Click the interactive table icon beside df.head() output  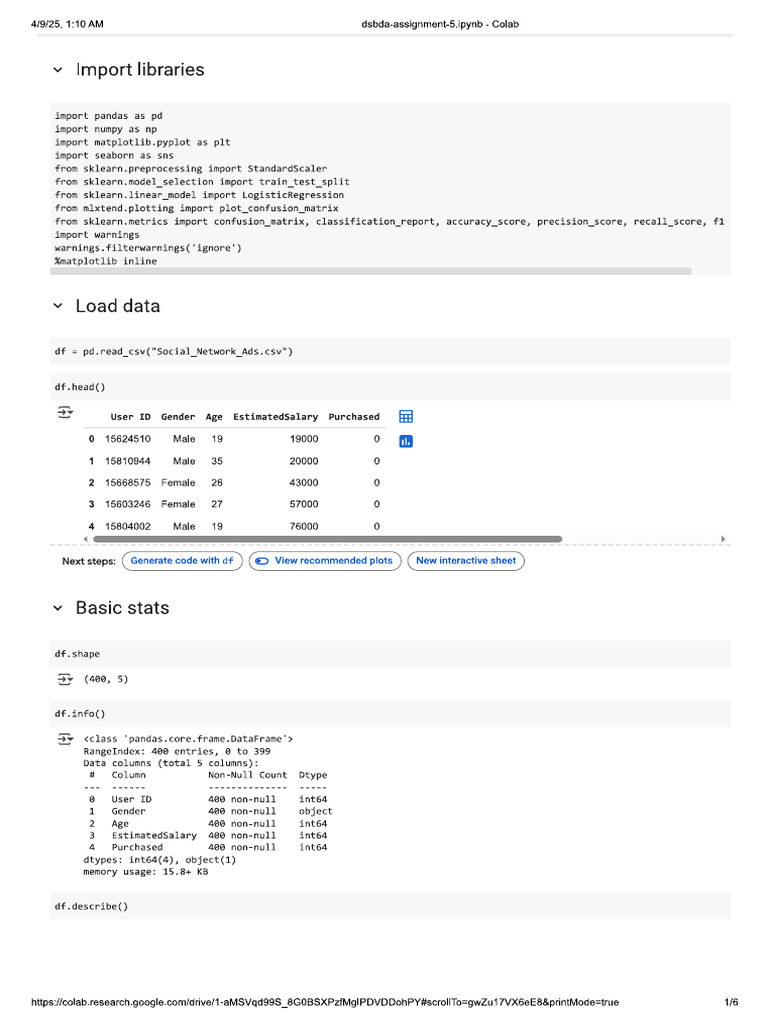click(406, 417)
